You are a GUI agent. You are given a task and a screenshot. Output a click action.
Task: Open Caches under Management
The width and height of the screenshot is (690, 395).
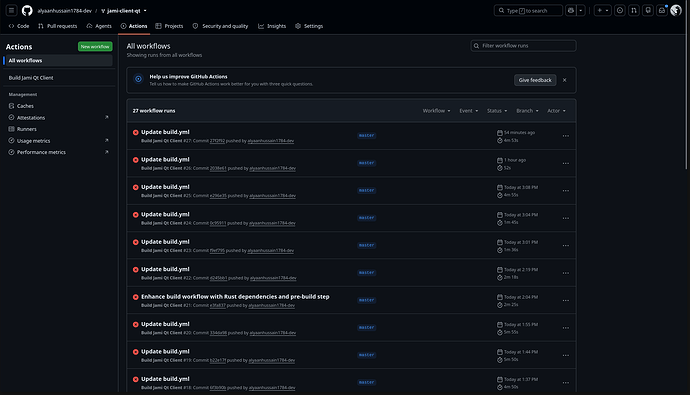click(58, 106)
